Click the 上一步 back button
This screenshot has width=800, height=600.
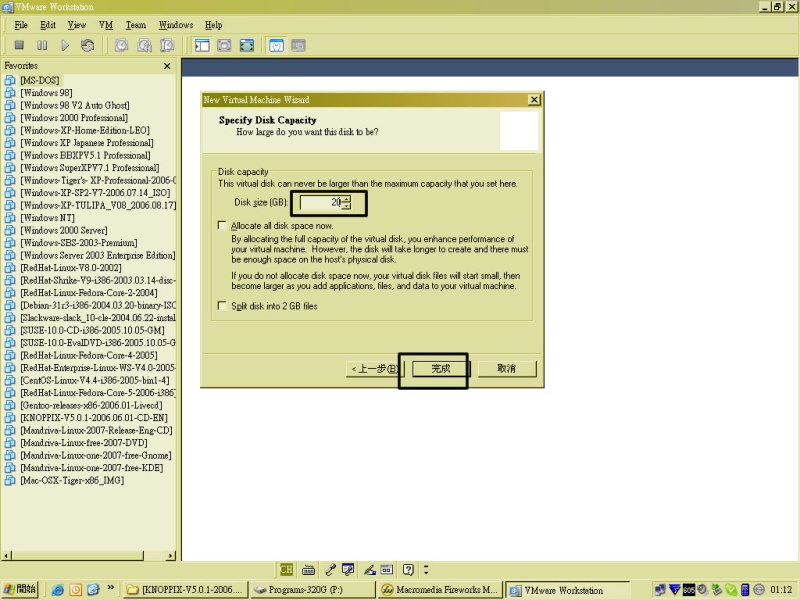[375, 368]
